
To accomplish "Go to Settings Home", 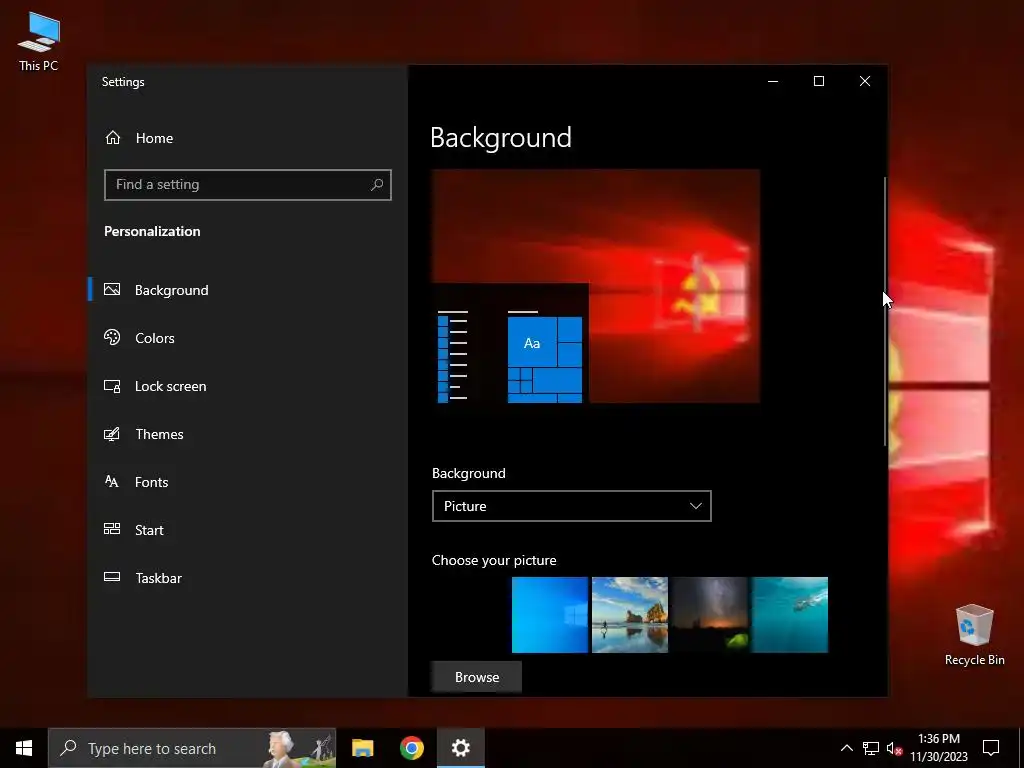I will point(248,138).
